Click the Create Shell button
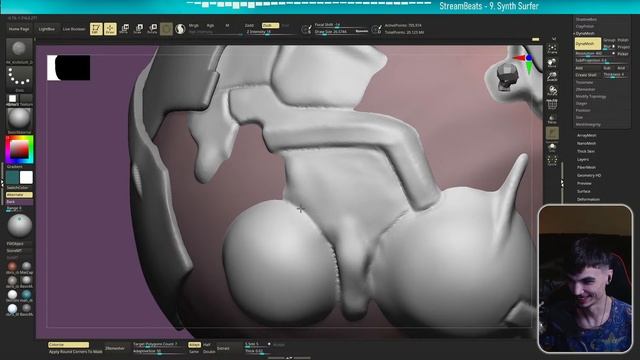The image size is (640, 360). [x=586, y=75]
